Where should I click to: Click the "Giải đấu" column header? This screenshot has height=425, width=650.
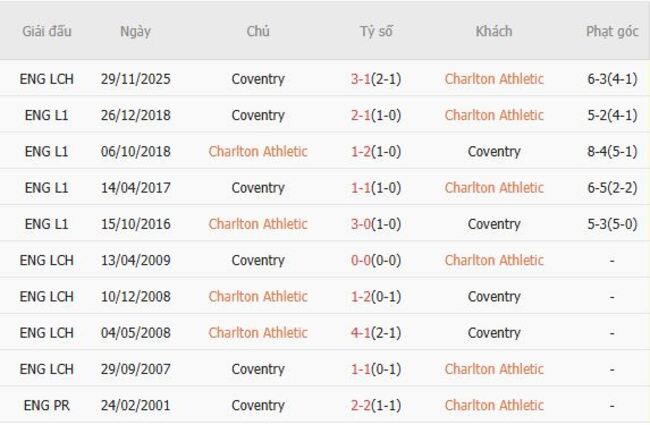tap(46, 31)
